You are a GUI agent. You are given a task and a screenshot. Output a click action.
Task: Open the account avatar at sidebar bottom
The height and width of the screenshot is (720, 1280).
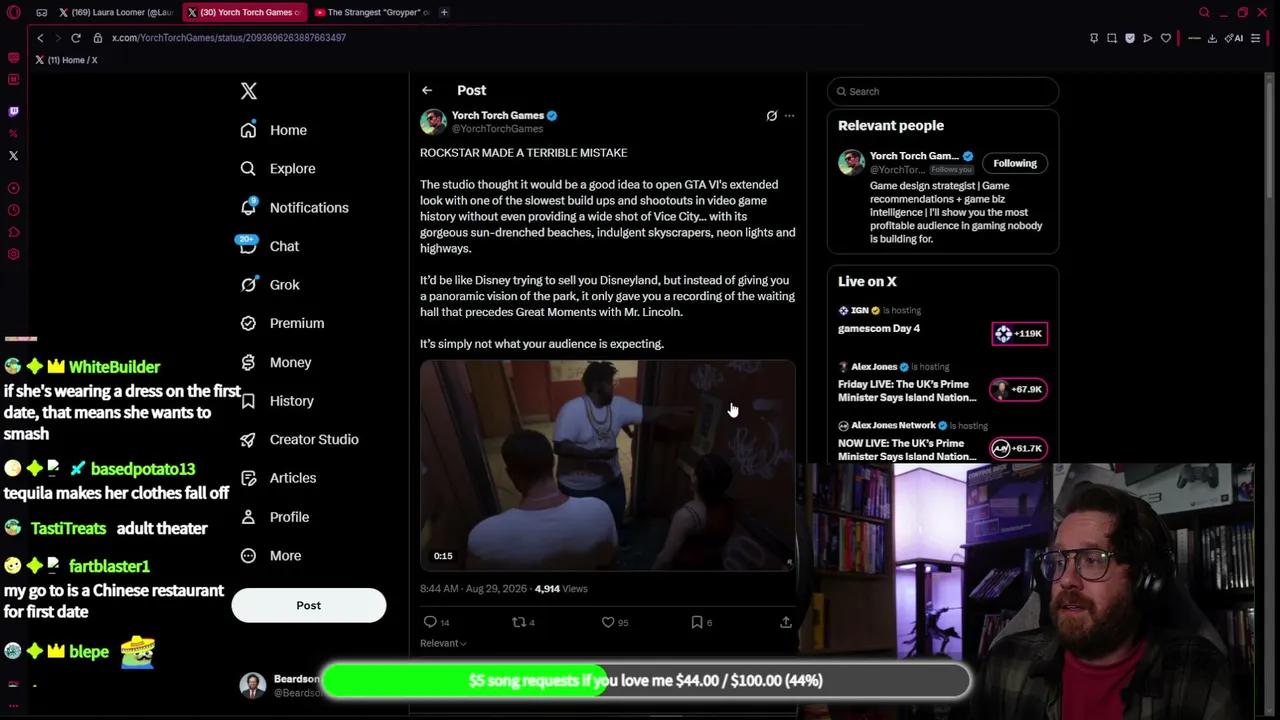tap(253, 684)
